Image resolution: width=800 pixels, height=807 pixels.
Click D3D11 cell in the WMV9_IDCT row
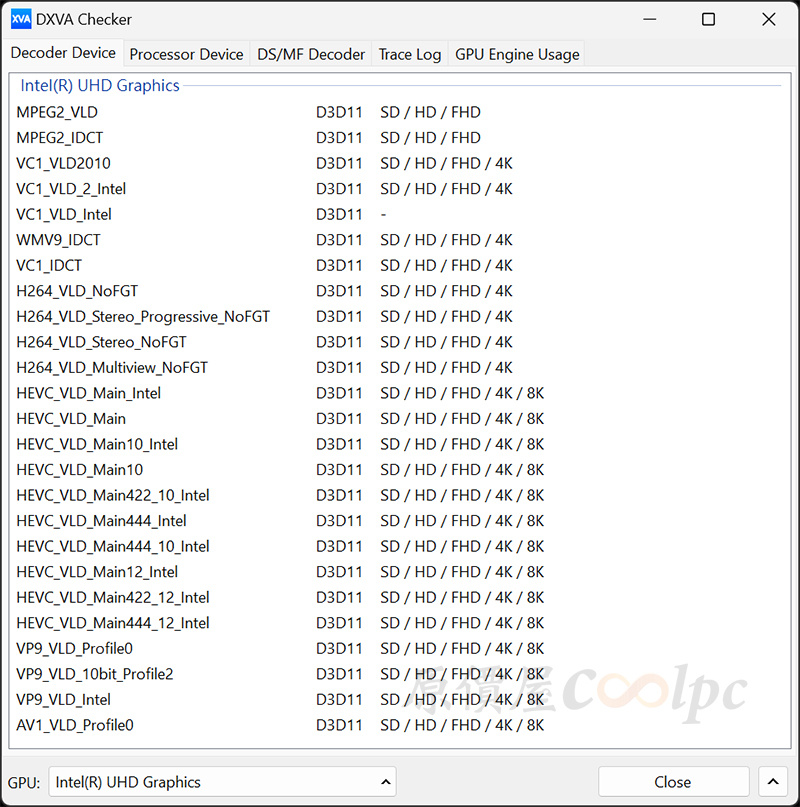pyautogui.click(x=339, y=240)
